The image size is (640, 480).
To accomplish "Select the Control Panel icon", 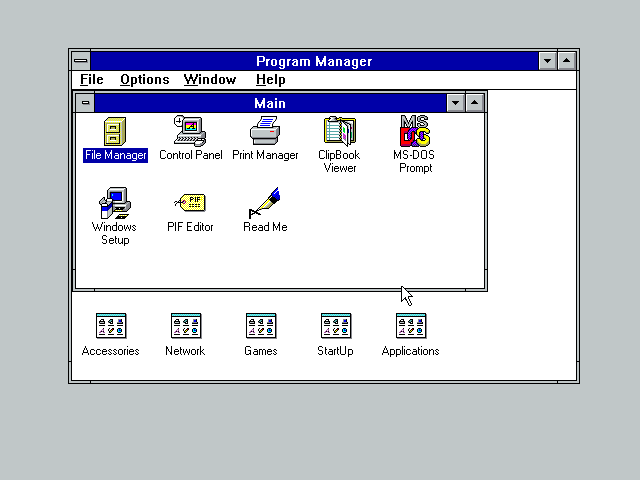I will click(x=190, y=131).
